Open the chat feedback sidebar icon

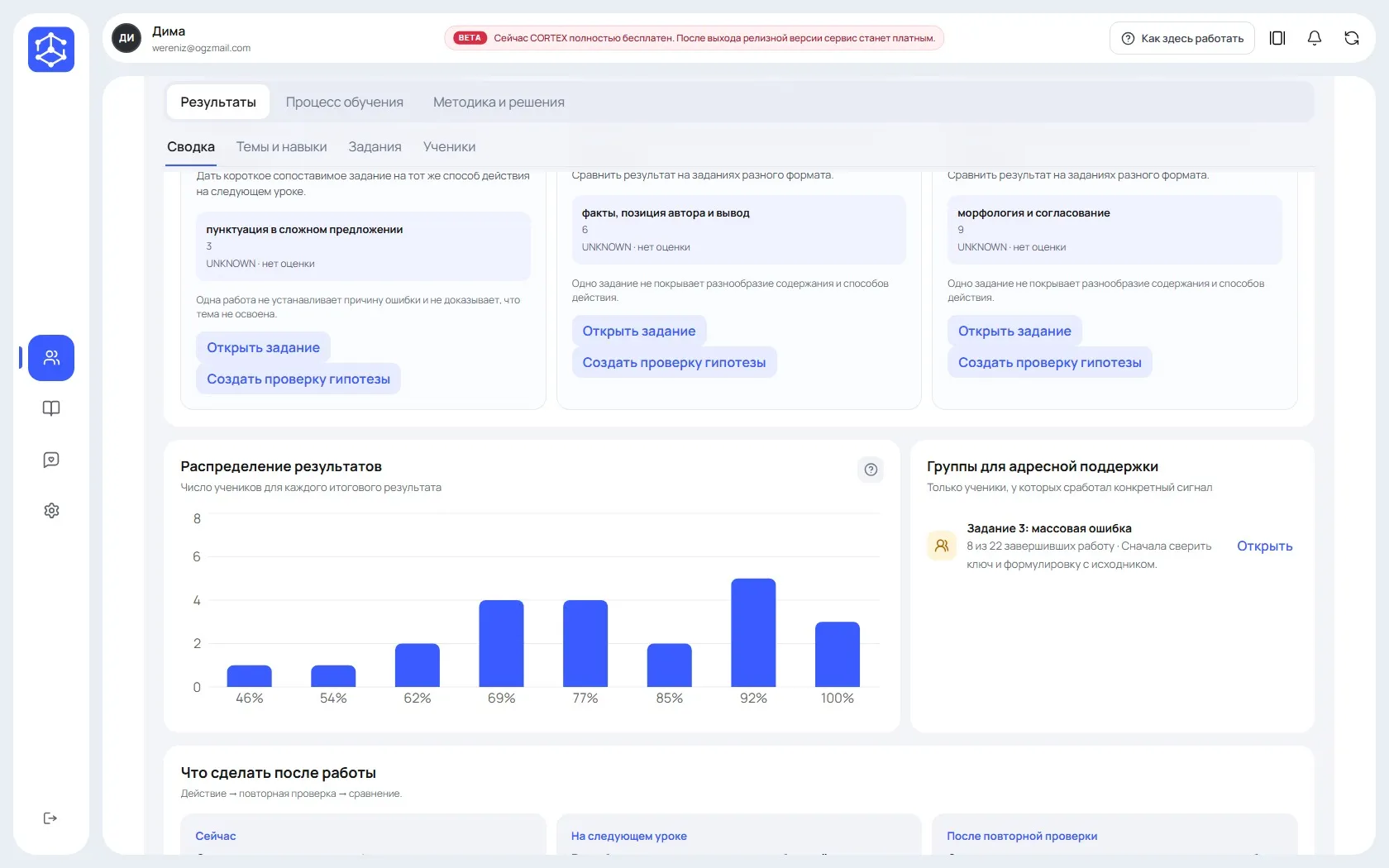(x=51, y=460)
